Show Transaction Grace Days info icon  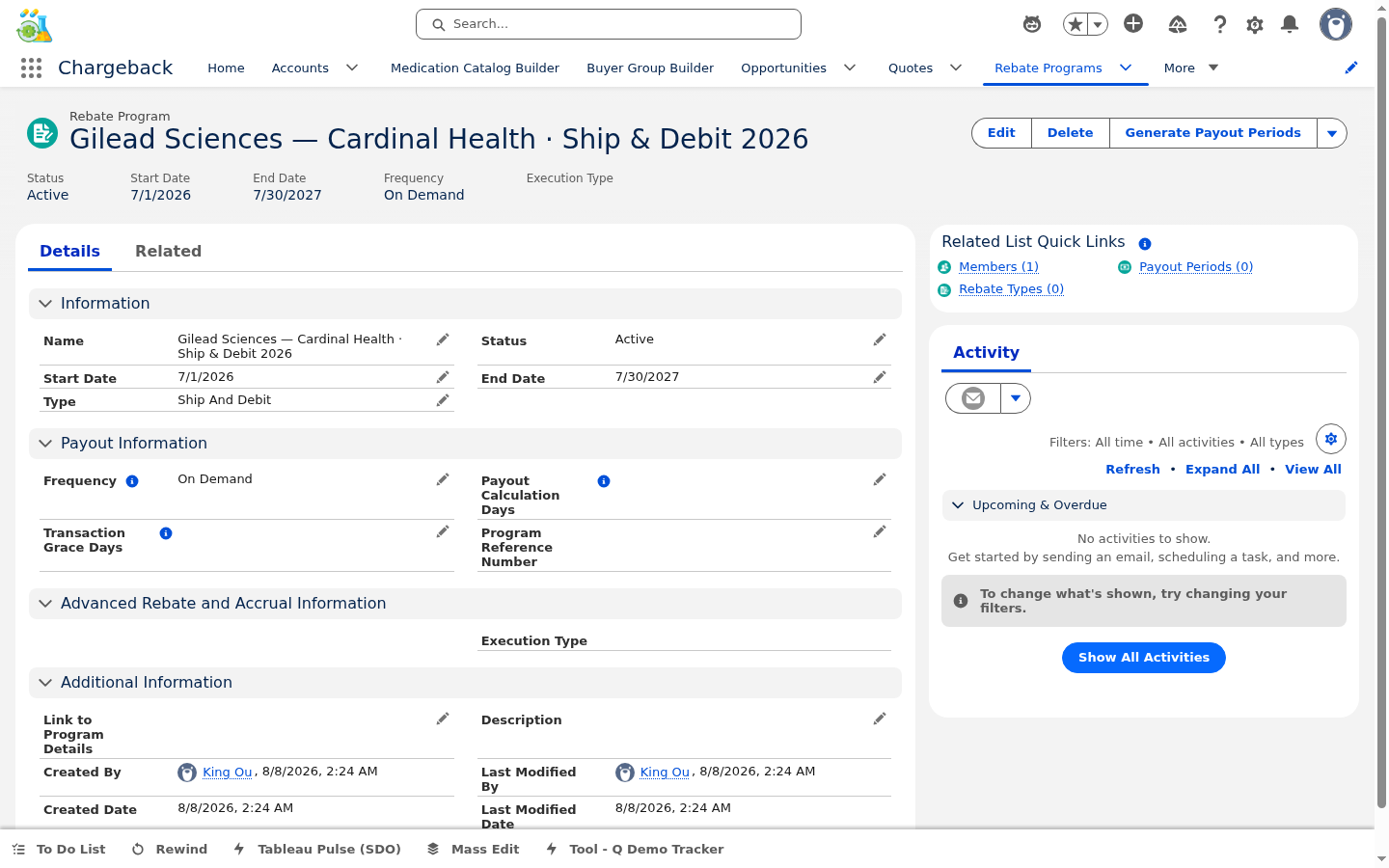point(166,533)
